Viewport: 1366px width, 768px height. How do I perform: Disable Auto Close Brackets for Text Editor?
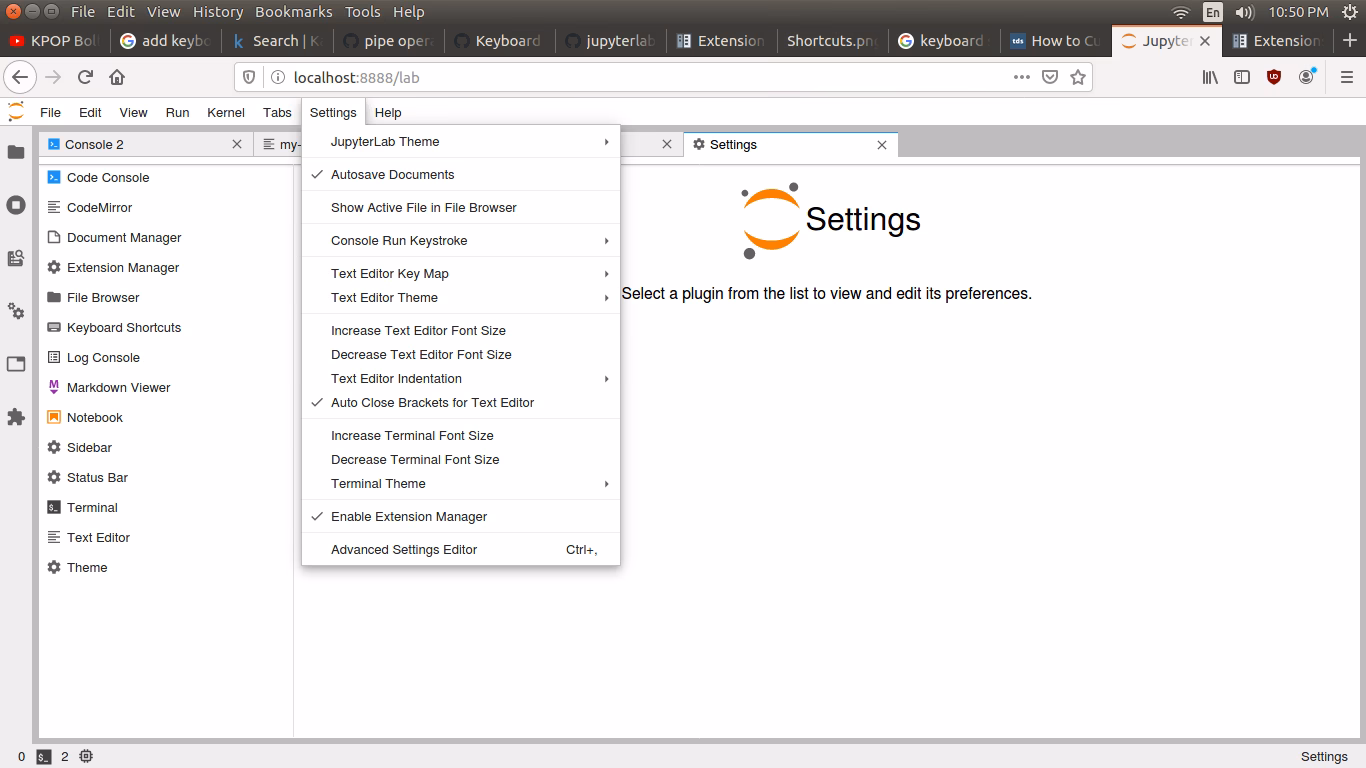[x=432, y=402]
